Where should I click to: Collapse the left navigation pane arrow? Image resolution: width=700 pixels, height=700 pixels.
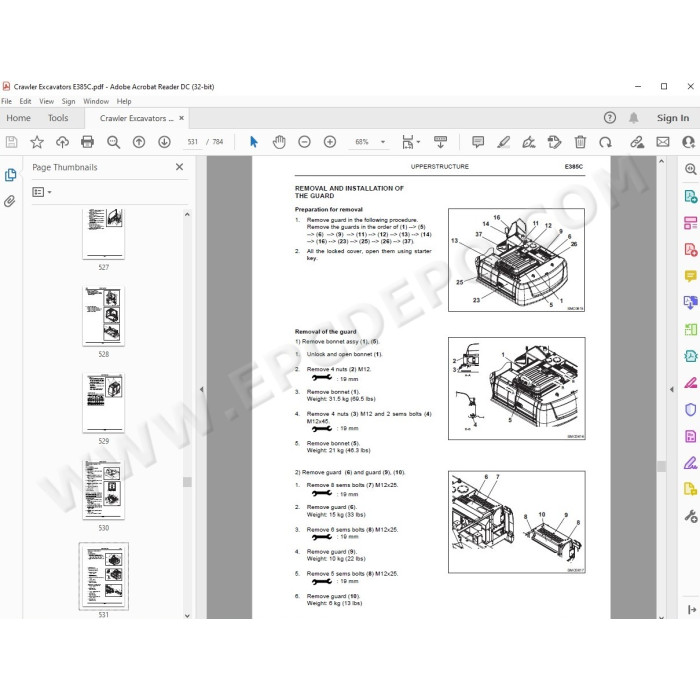[201, 389]
